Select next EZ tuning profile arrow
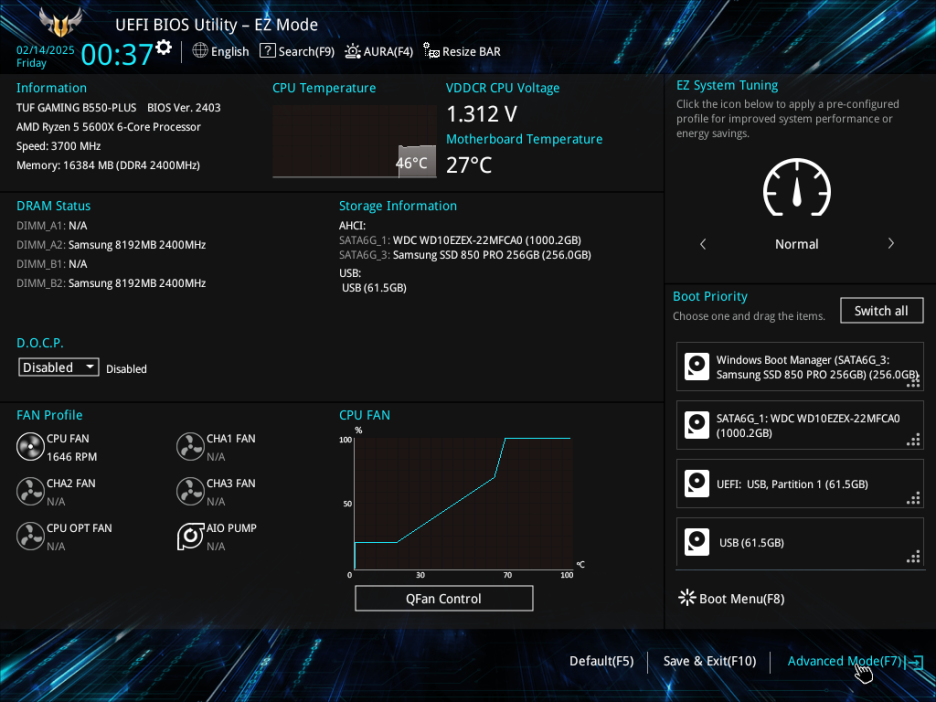936x702 pixels. point(891,244)
